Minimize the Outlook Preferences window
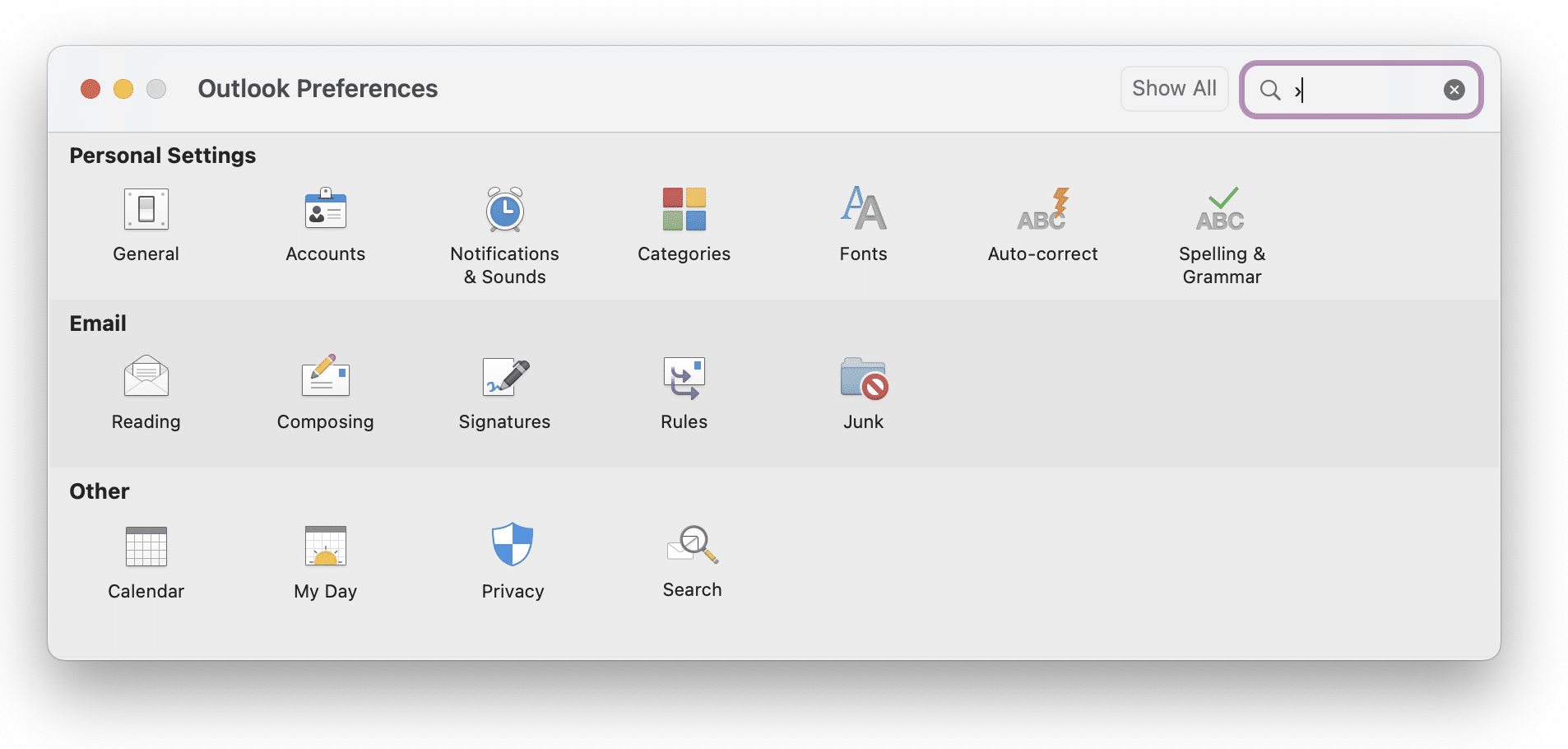The image size is (1568, 749). pyautogui.click(x=123, y=89)
